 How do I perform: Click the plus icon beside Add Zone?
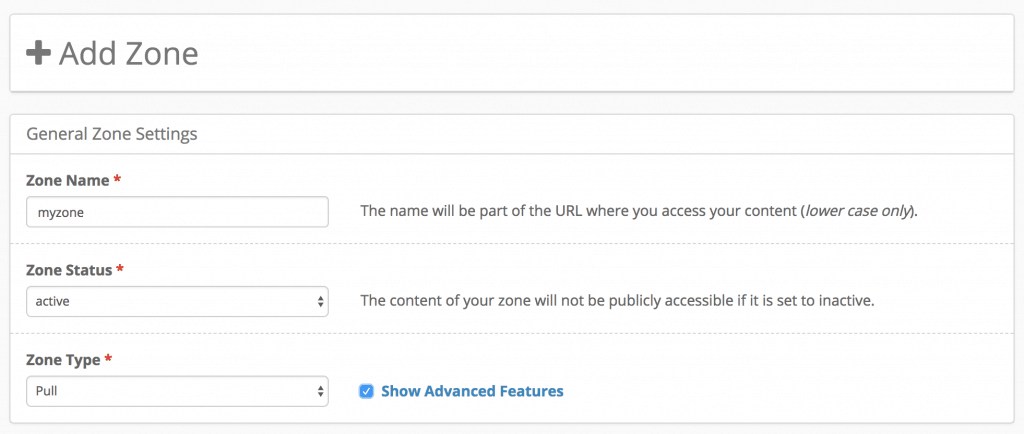38,53
